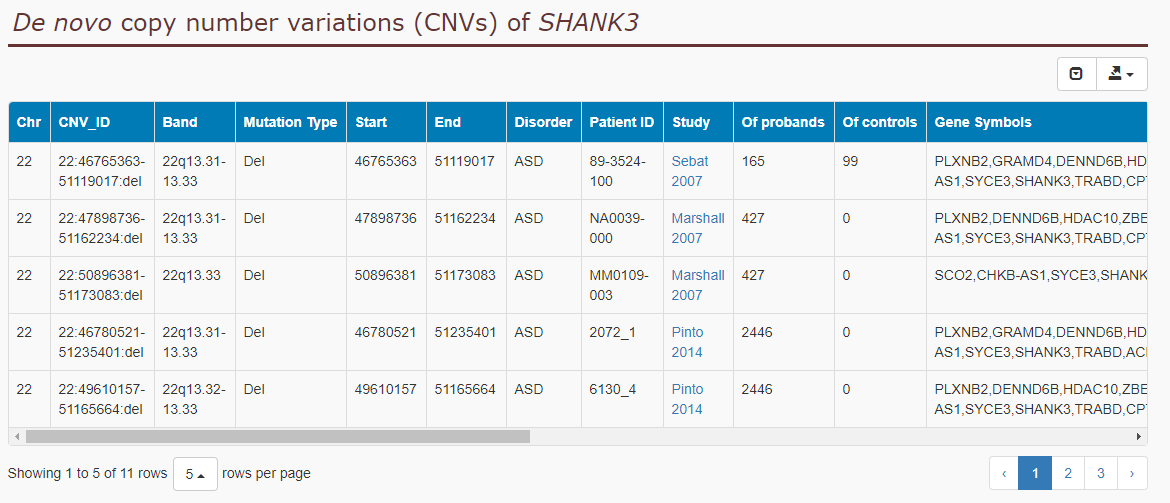Click the next page arrow
The height and width of the screenshot is (503, 1170).
tap(1132, 473)
